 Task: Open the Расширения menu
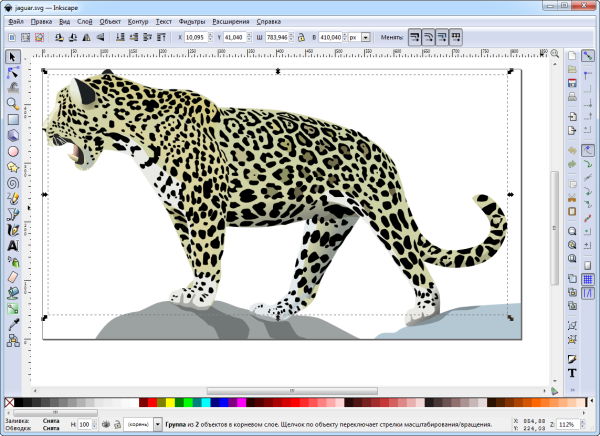pos(230,21)
